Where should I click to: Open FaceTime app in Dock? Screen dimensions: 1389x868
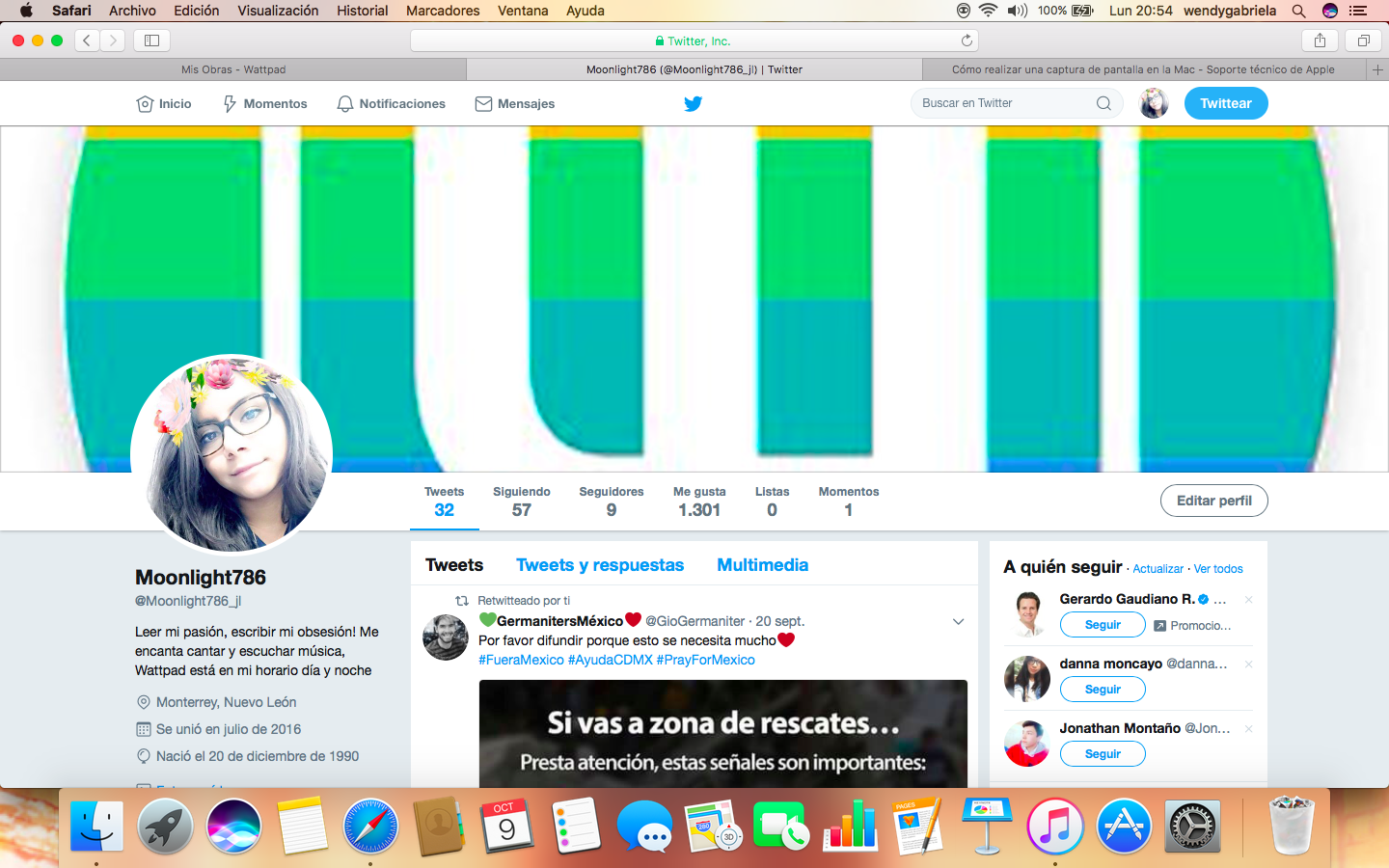pyautogui.click(x=781, y=827)
